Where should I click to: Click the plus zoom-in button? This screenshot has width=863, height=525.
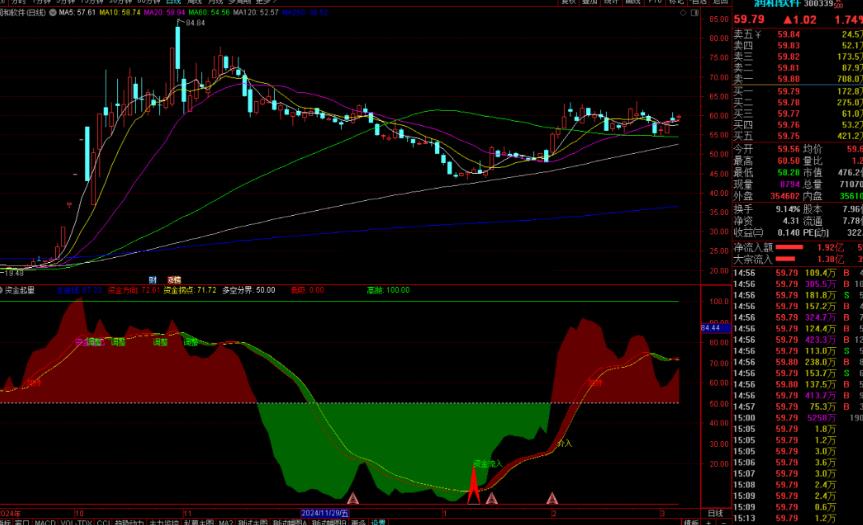(x=708, y=522)
